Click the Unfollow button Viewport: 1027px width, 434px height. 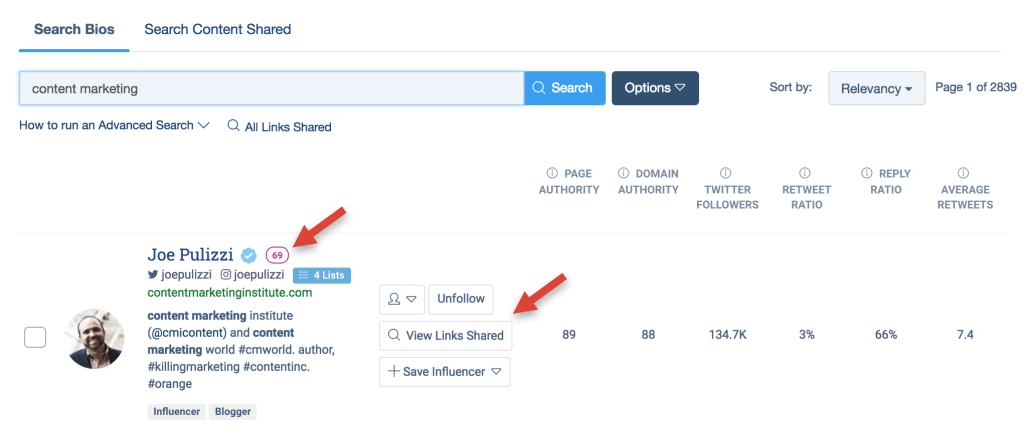461,299
